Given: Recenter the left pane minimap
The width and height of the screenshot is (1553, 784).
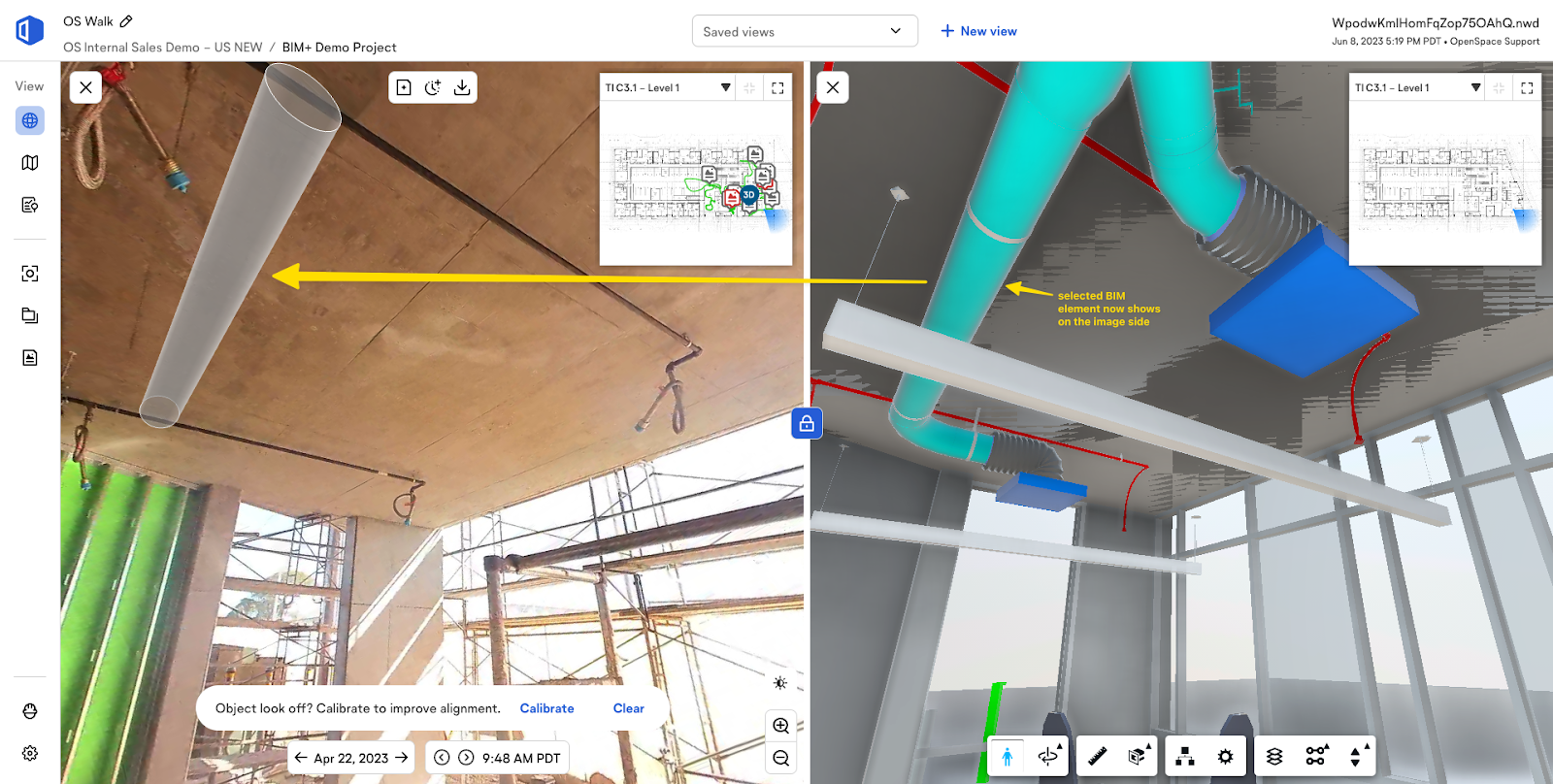Looking at the screenshot, I should click(749, 87).
